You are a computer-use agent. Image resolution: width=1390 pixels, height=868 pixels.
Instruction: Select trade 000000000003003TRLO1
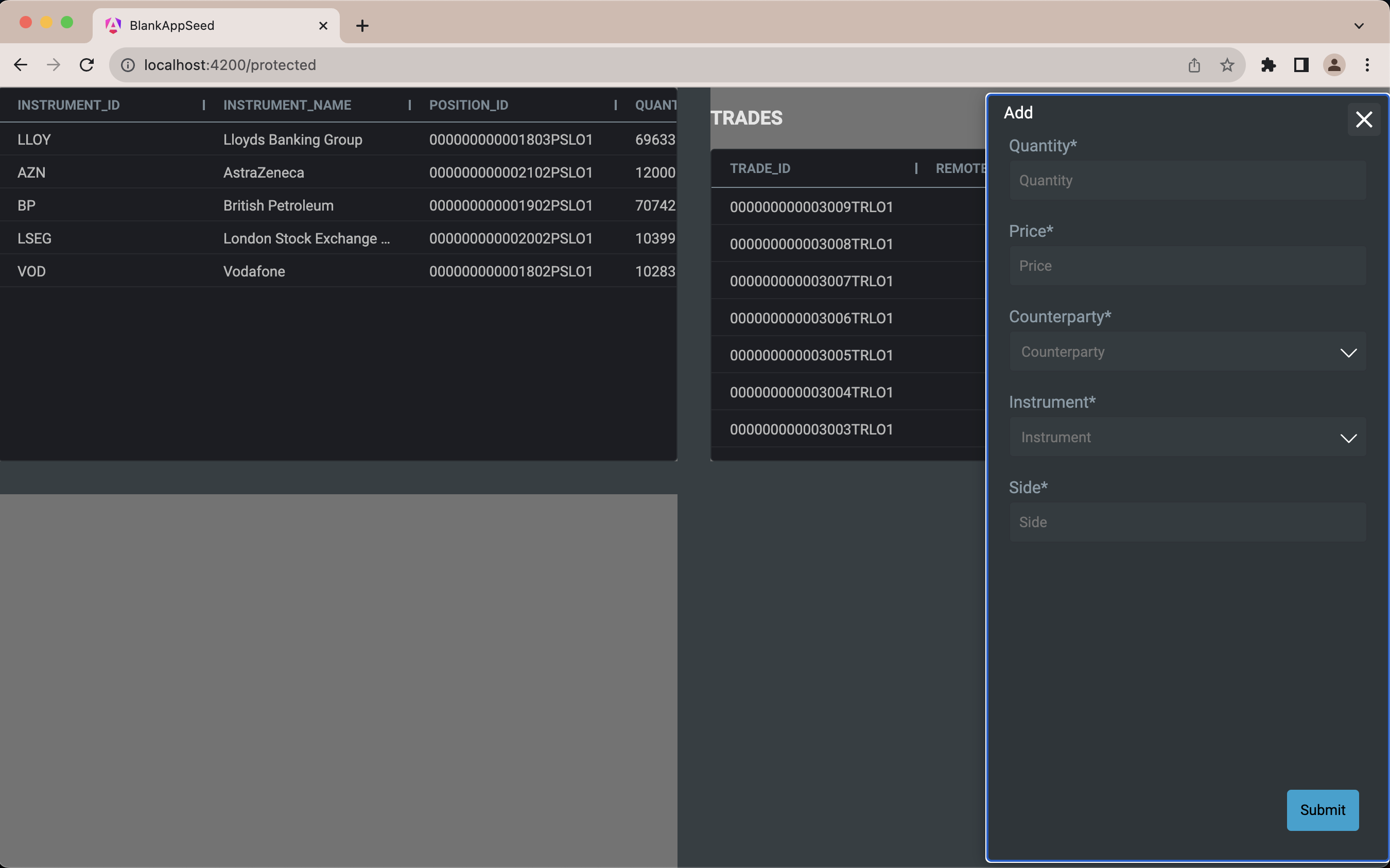click(811, 429)
